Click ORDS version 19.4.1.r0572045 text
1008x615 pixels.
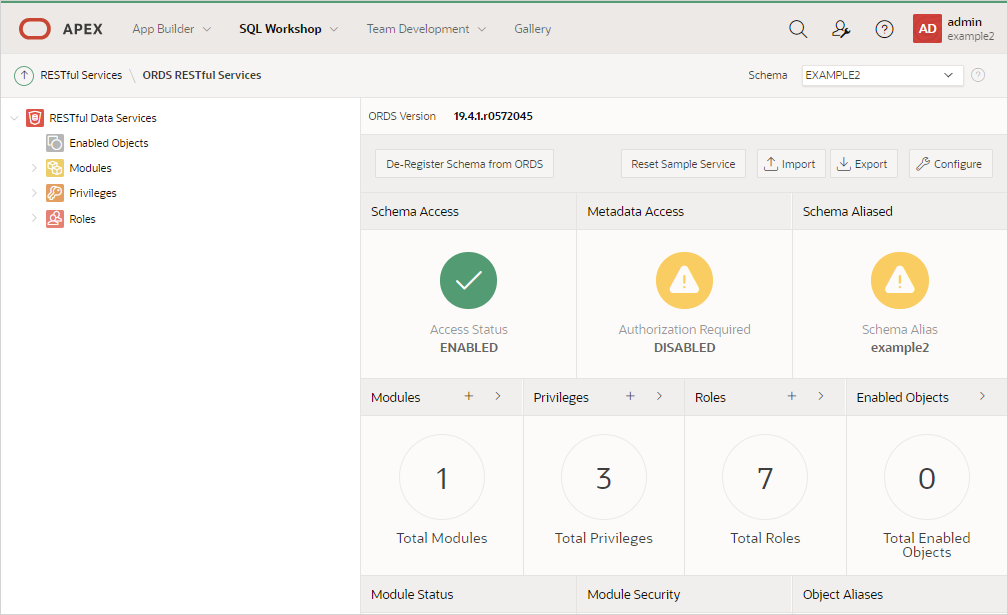pyautogui.click(x=493, y=116)
